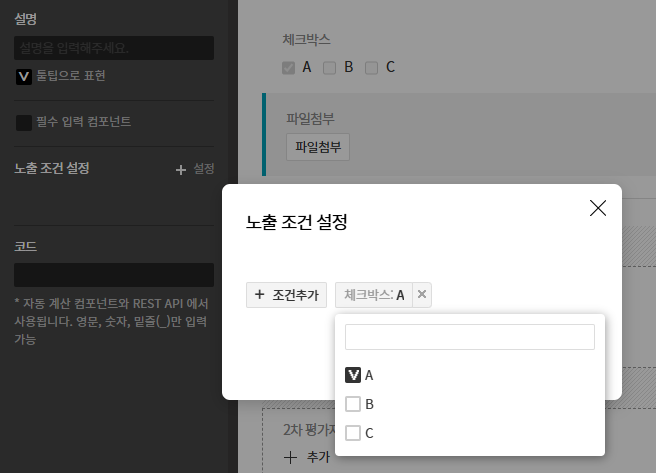
Task: Close the 노출 조건 설정 dialog
Action: pos(598,208)
